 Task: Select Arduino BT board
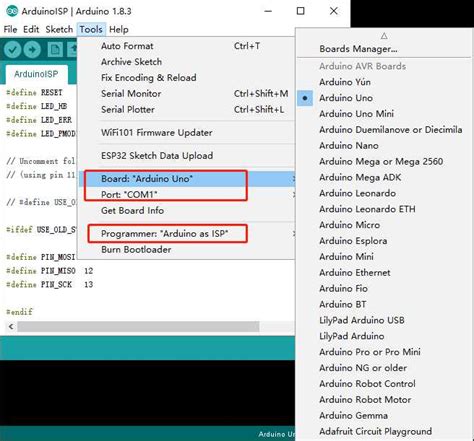click(384, 304)
